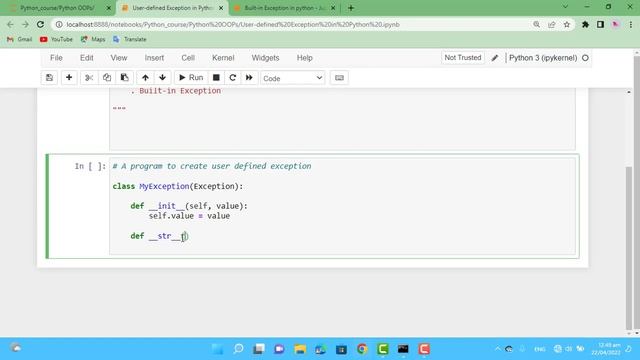
Task: Go back in browser history
Action: [x=10, y=24]
